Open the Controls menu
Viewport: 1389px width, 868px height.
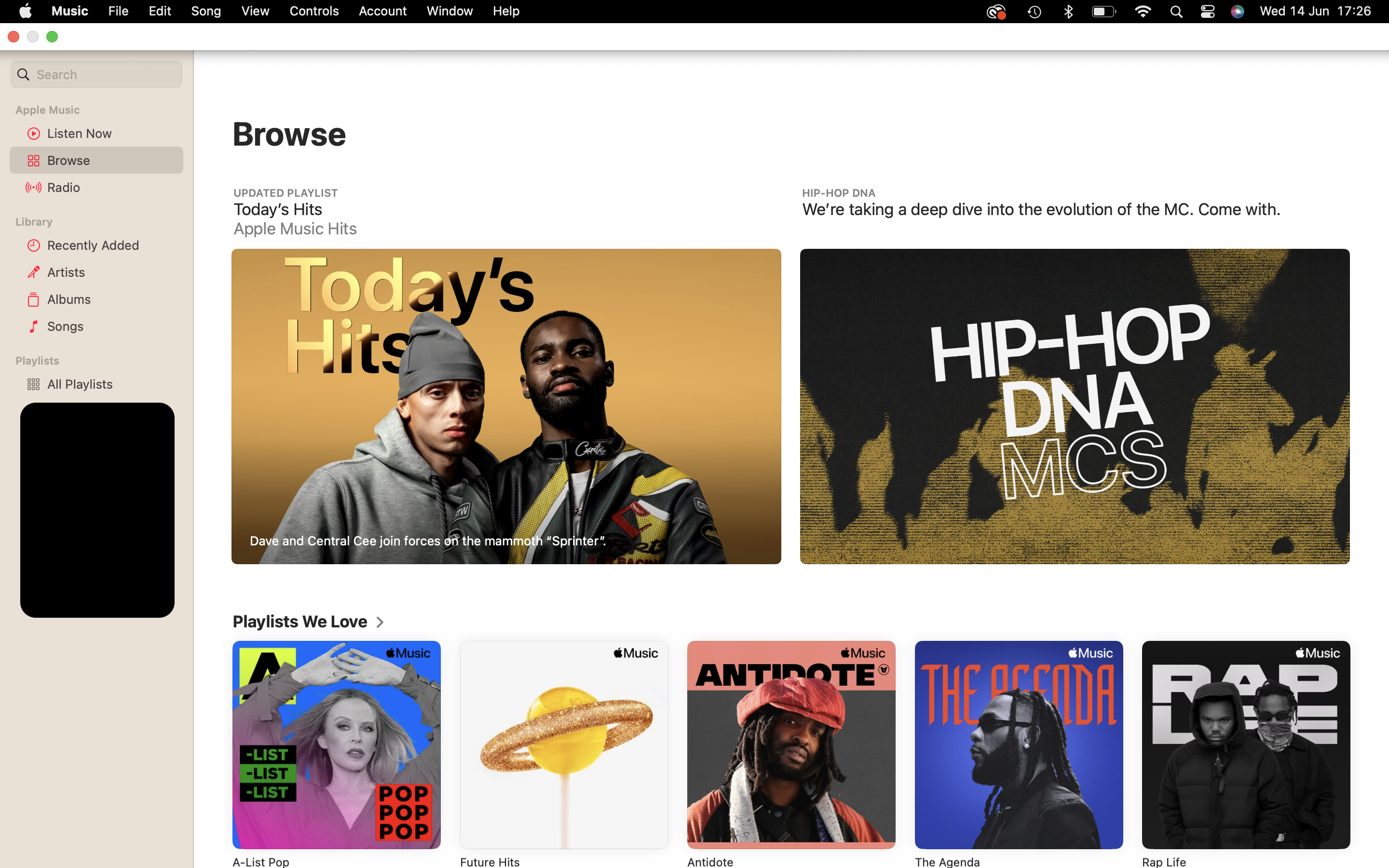pos(314,12)
